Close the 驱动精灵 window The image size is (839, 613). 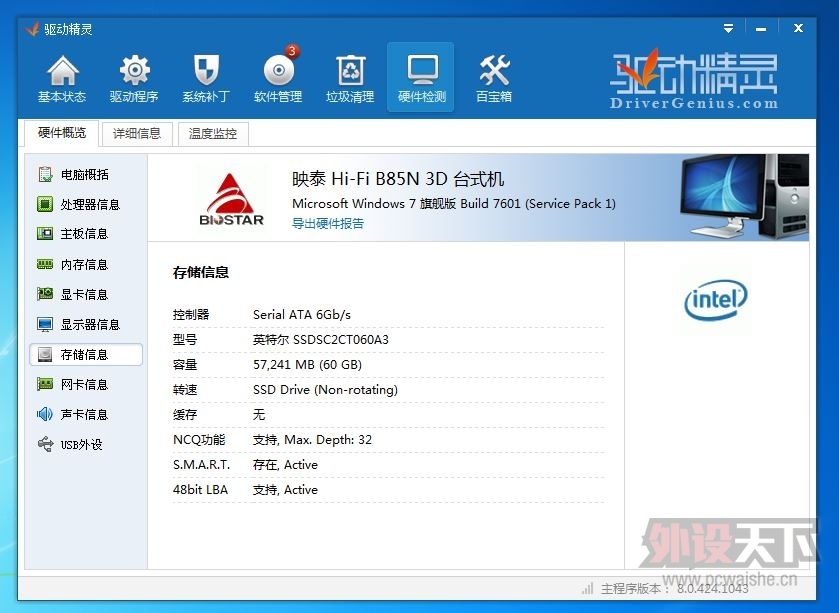(x=798, y=28)
